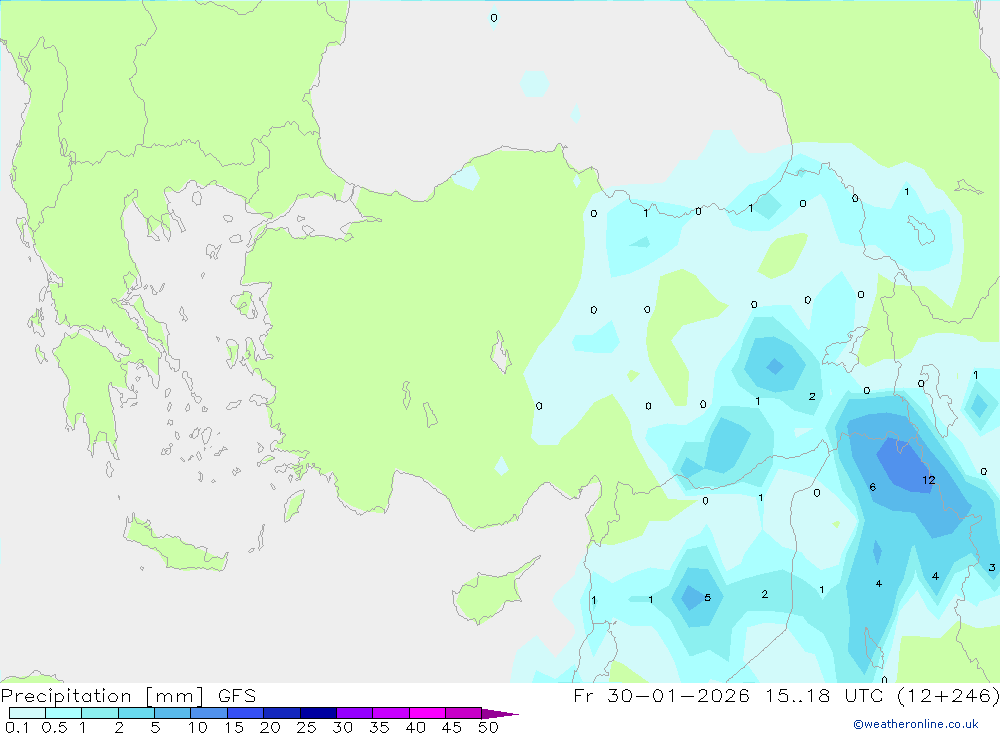The width and height of the screenshot is (1000, 733).
Task: Click the '40' legend scale label
Action: pyautogui.click(x=415, y=727)
